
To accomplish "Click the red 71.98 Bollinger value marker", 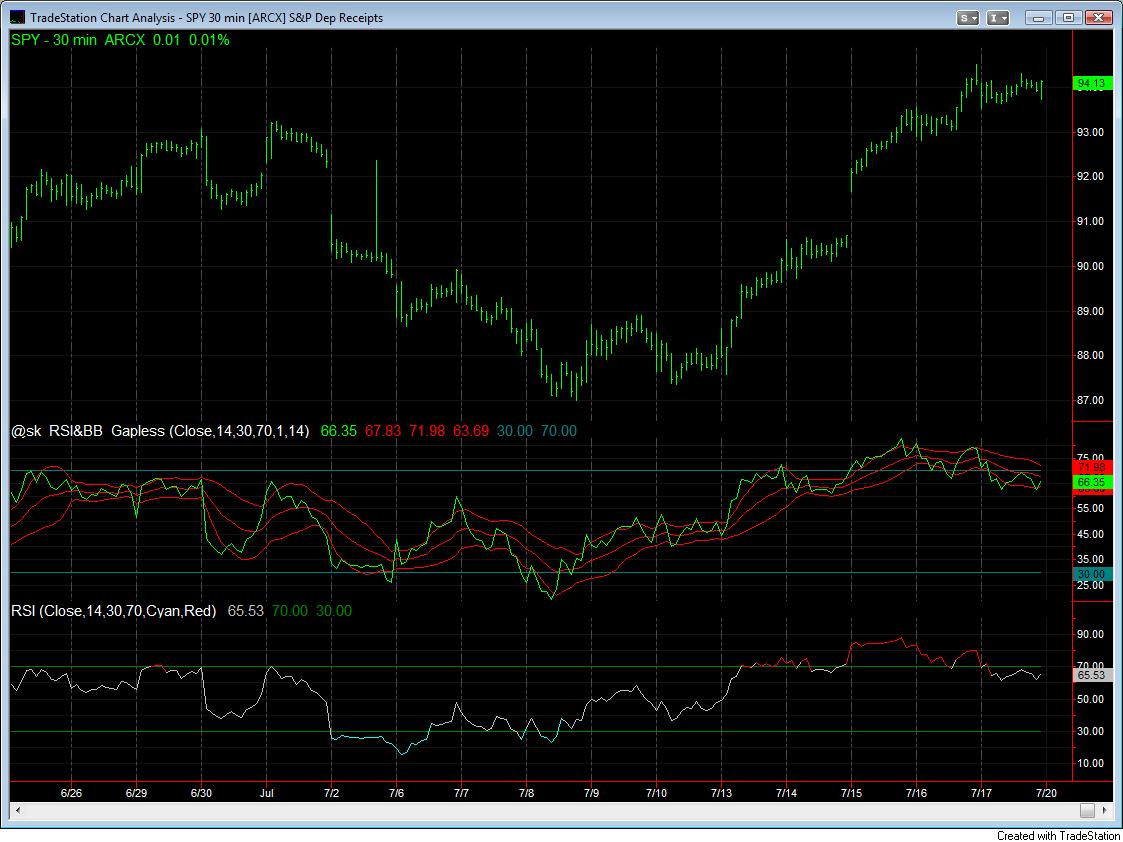I will (1091, 468).
